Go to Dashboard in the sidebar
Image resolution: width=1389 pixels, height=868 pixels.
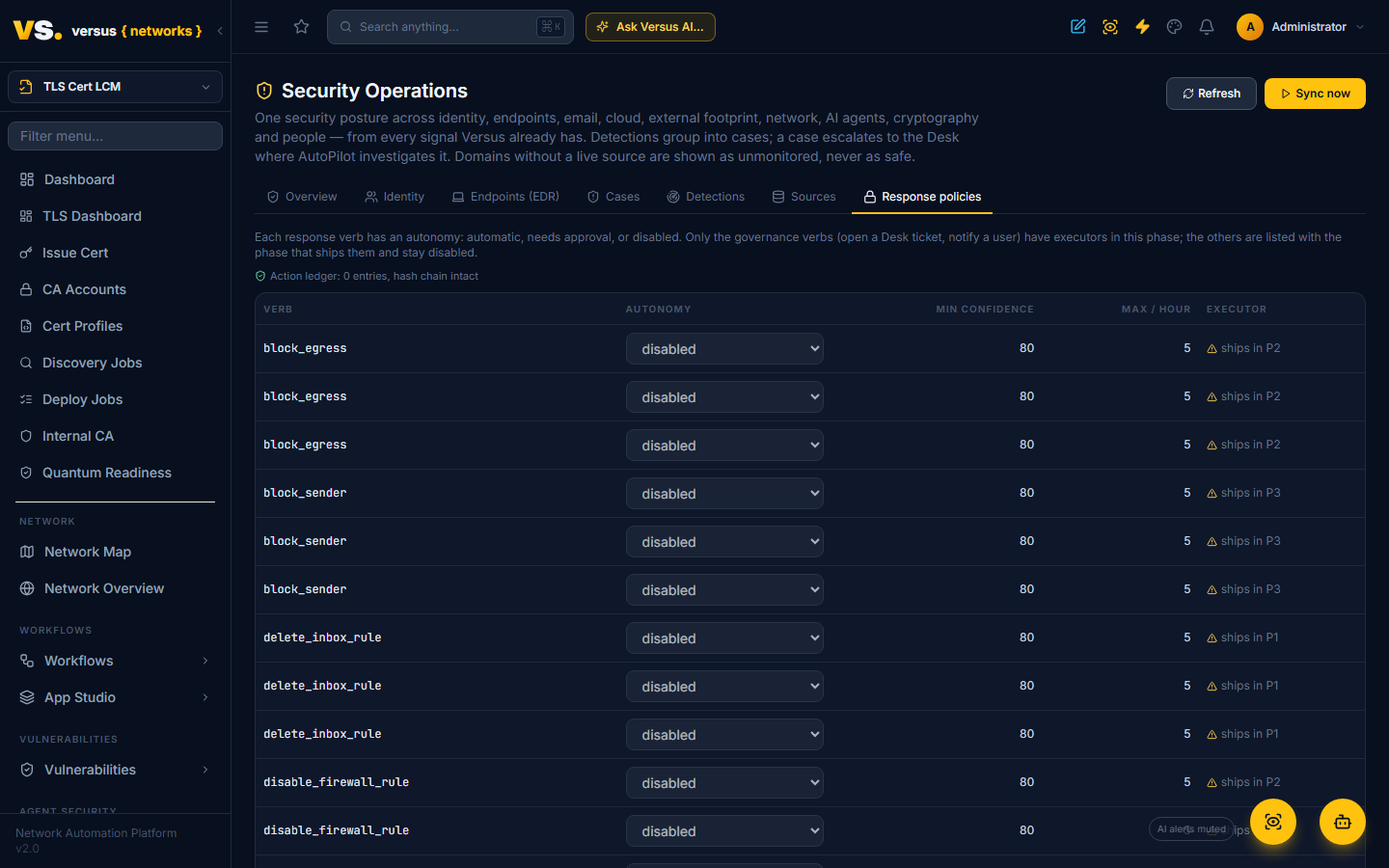click(x=115, y=179)
